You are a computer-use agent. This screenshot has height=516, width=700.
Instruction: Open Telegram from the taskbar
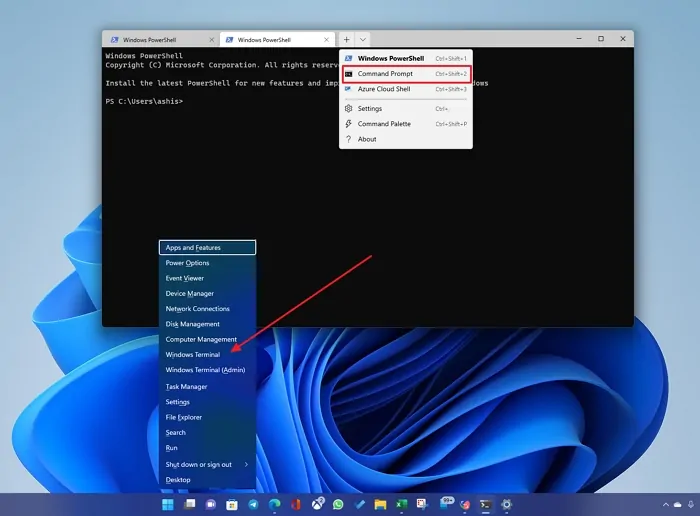[x=253, y=504]
